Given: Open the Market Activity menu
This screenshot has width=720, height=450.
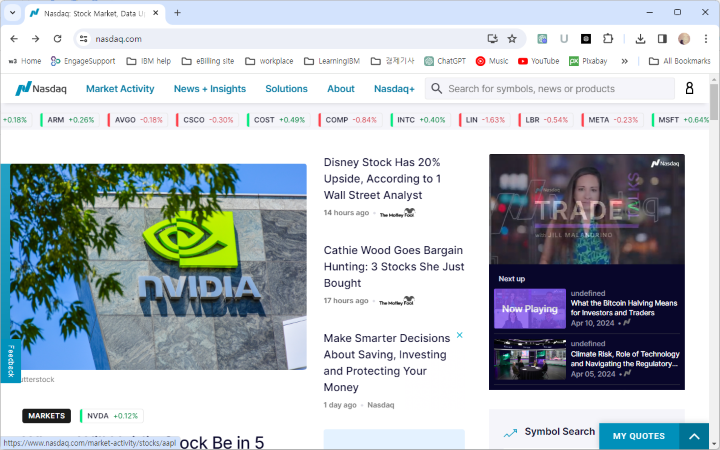Looking at the screenshot, I should point(120,89).
